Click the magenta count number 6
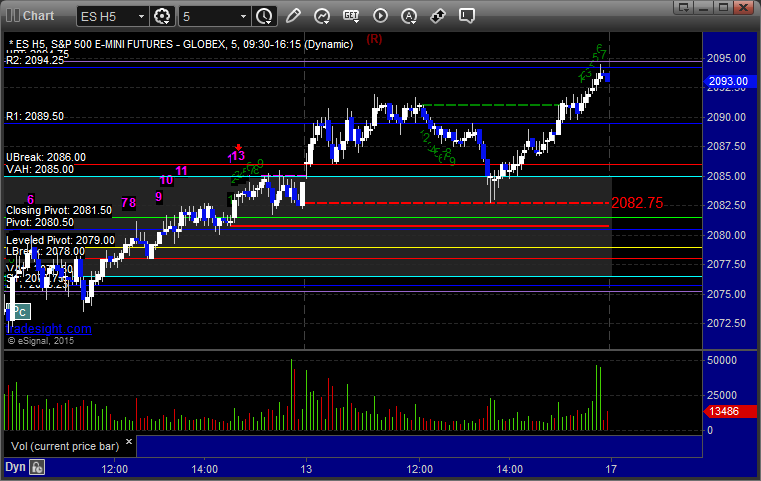Image resolution: width=761 pixels, height=481 pixels. [x=31, y=199]
